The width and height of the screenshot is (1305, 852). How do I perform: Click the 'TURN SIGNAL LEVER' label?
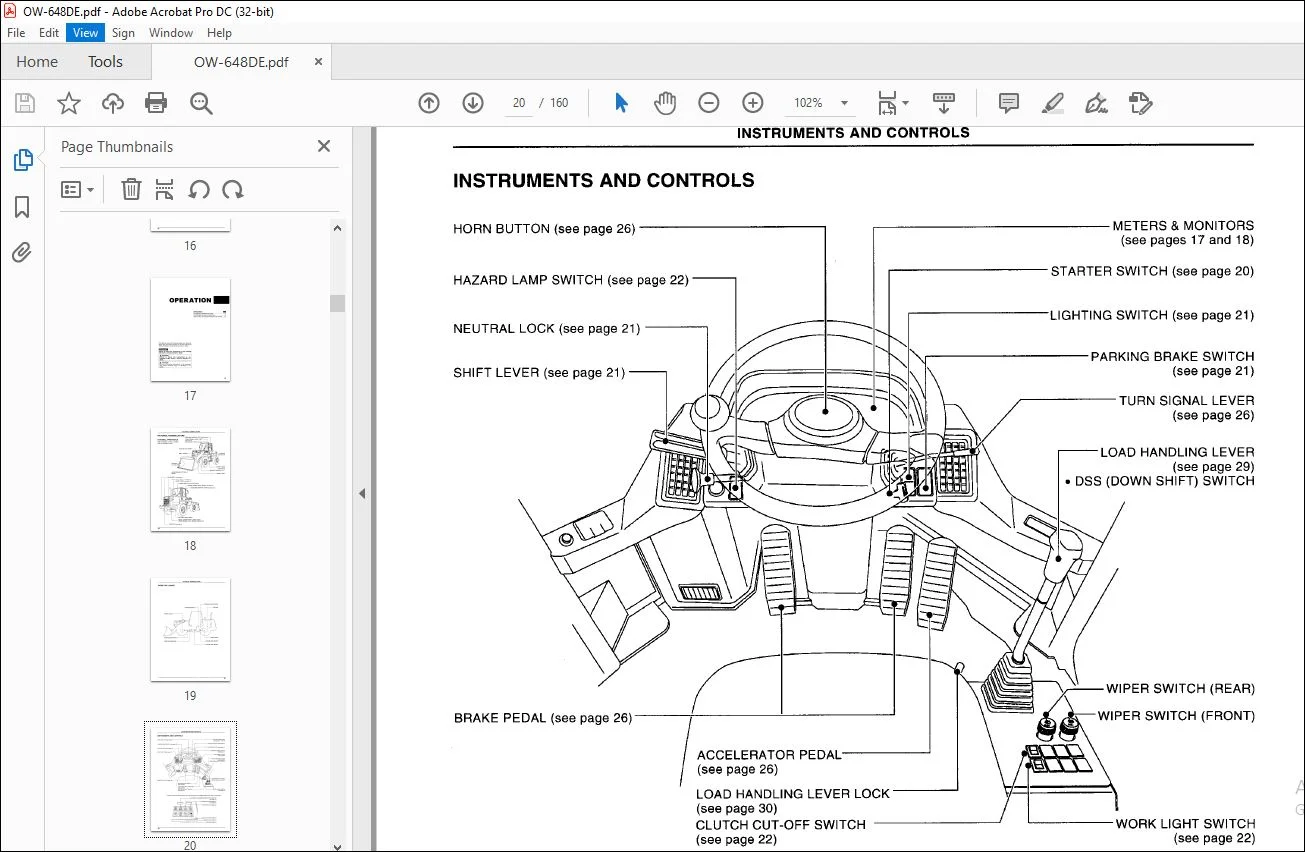[x=1186, y=401]
